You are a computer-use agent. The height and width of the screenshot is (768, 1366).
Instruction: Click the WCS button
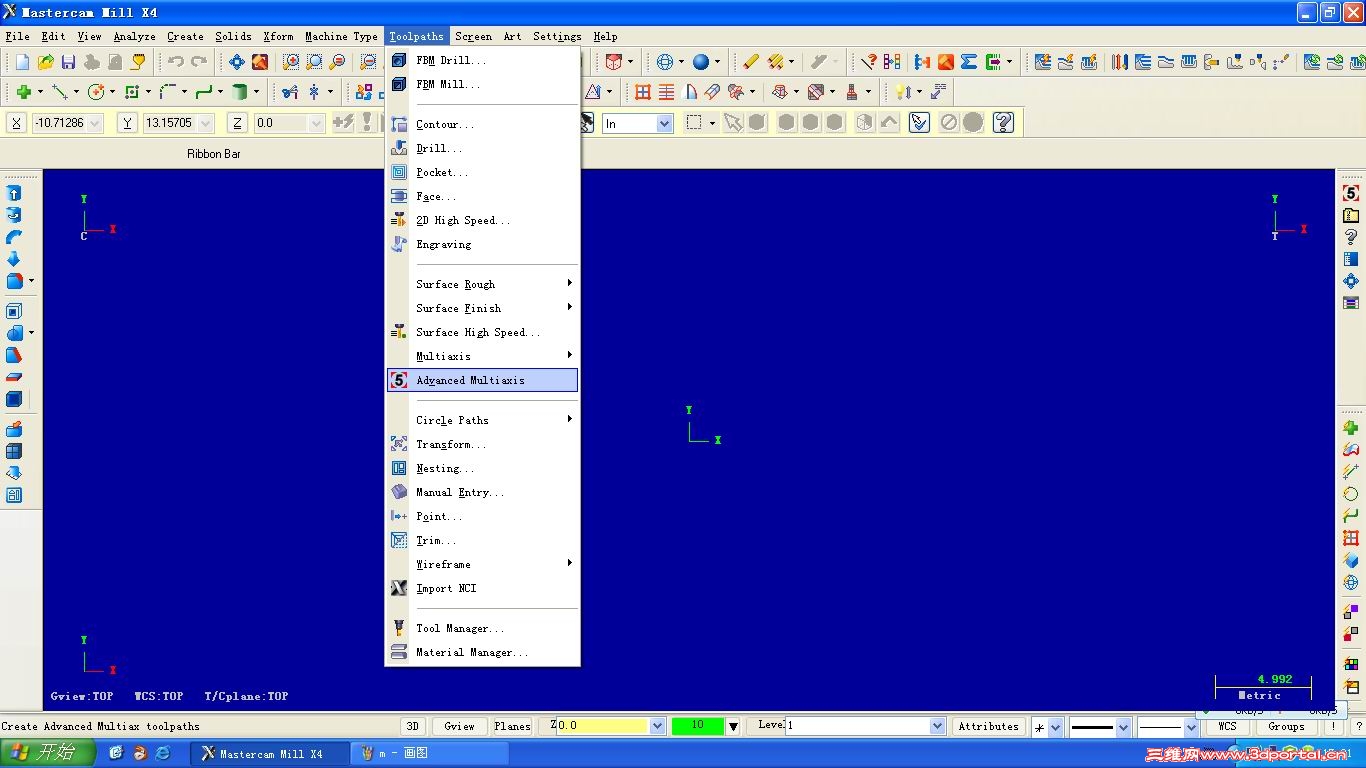pyautogui.click(x=1227, y=726)
